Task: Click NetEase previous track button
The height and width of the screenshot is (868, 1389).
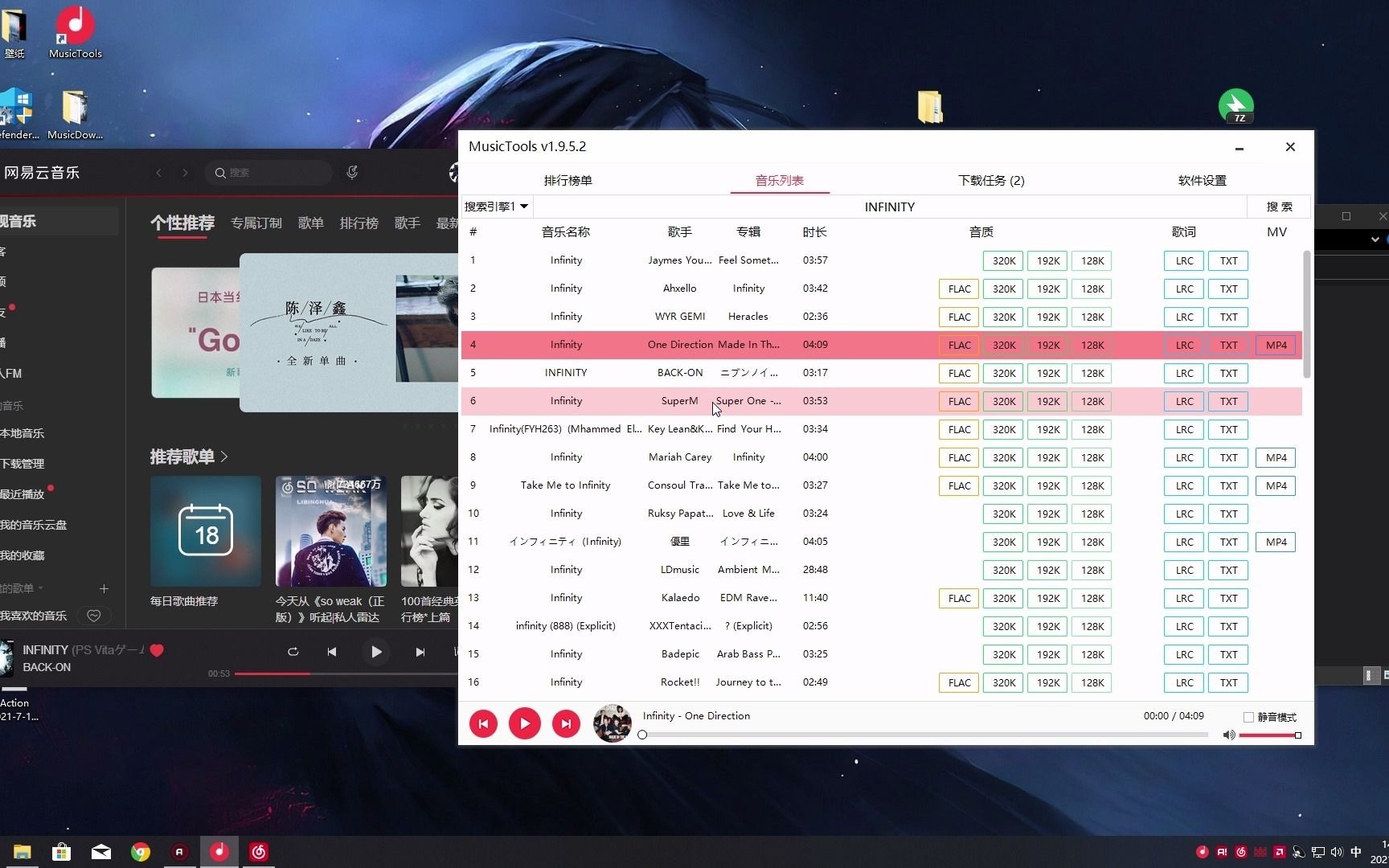Action: click(x=332, y=652)
